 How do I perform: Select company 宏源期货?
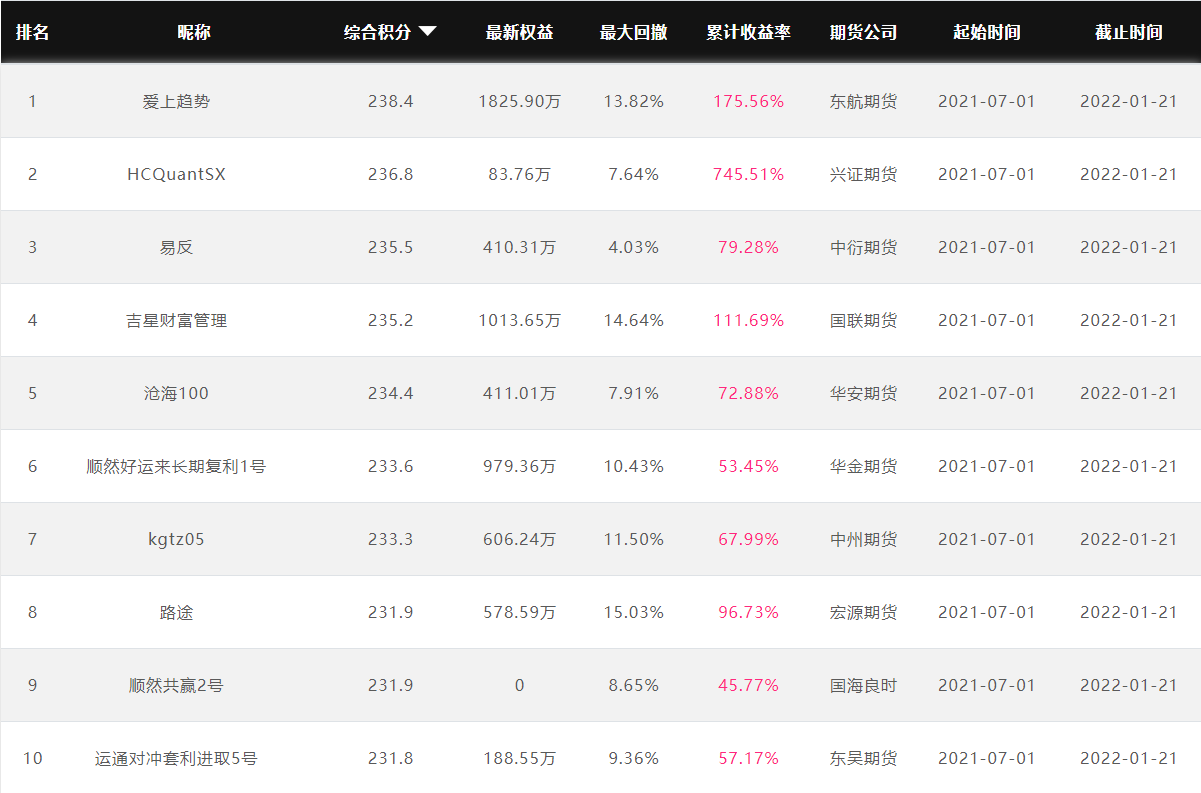(x=863, y=612)
